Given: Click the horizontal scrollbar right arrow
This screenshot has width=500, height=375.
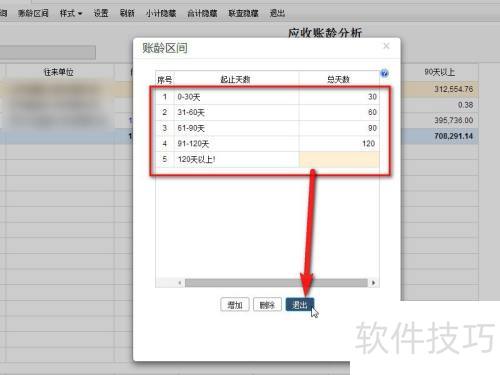Looking at the screenshot, I should click(x=373, y=283).
